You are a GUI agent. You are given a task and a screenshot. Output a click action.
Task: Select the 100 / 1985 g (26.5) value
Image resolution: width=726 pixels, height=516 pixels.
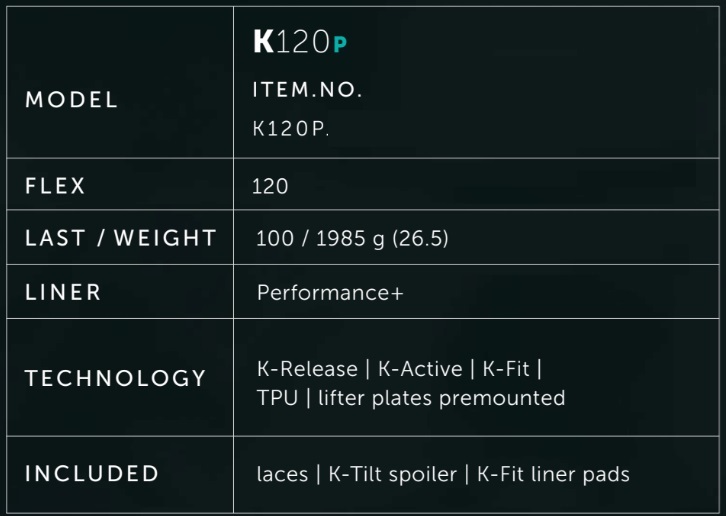click(x=352, y=239)
